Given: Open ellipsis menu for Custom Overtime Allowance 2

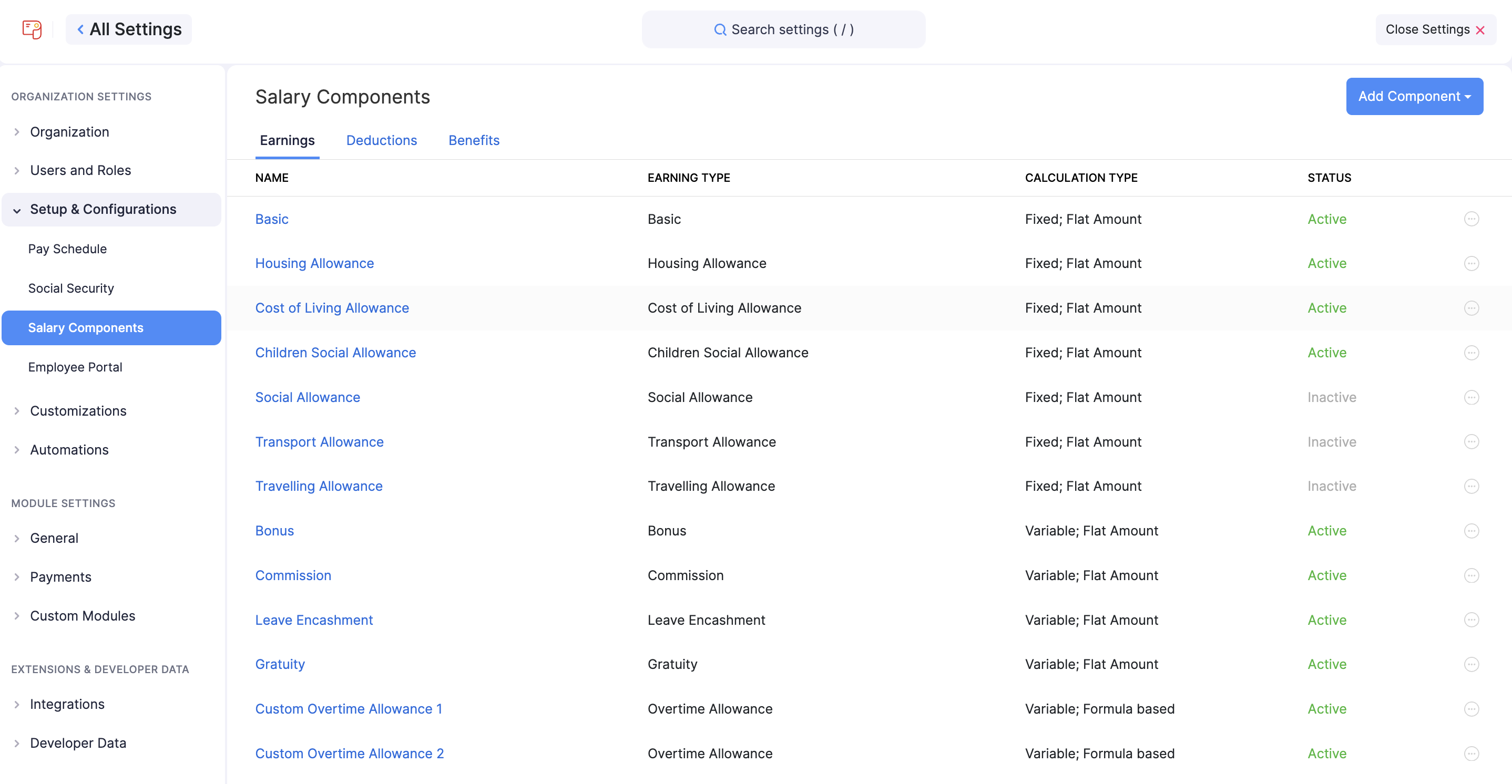Looking at the screenshot, I should click(1472, 754).
